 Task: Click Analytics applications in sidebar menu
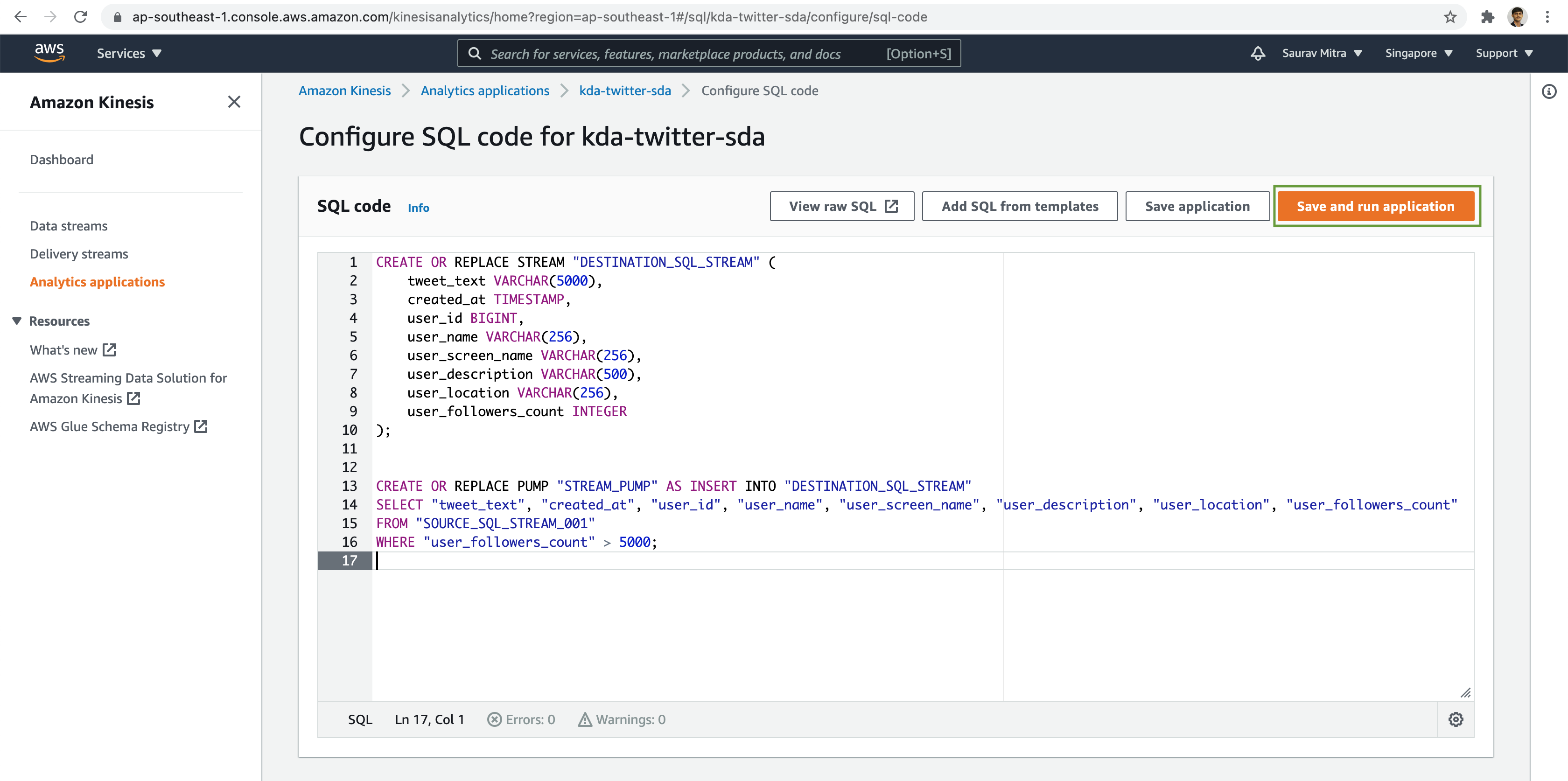pos(97,282)
